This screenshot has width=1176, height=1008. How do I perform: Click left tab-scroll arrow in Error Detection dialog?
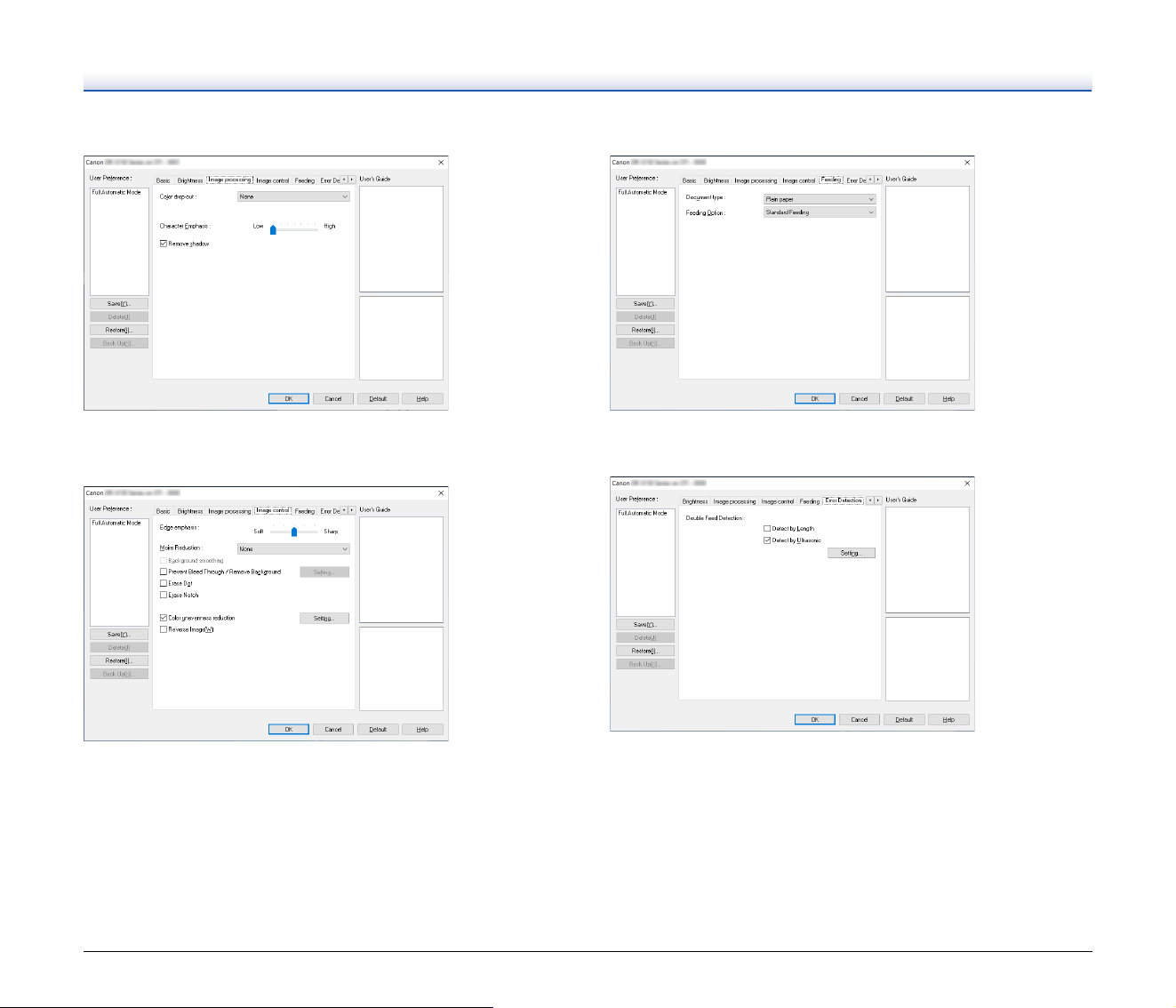(x=870, y=500)
